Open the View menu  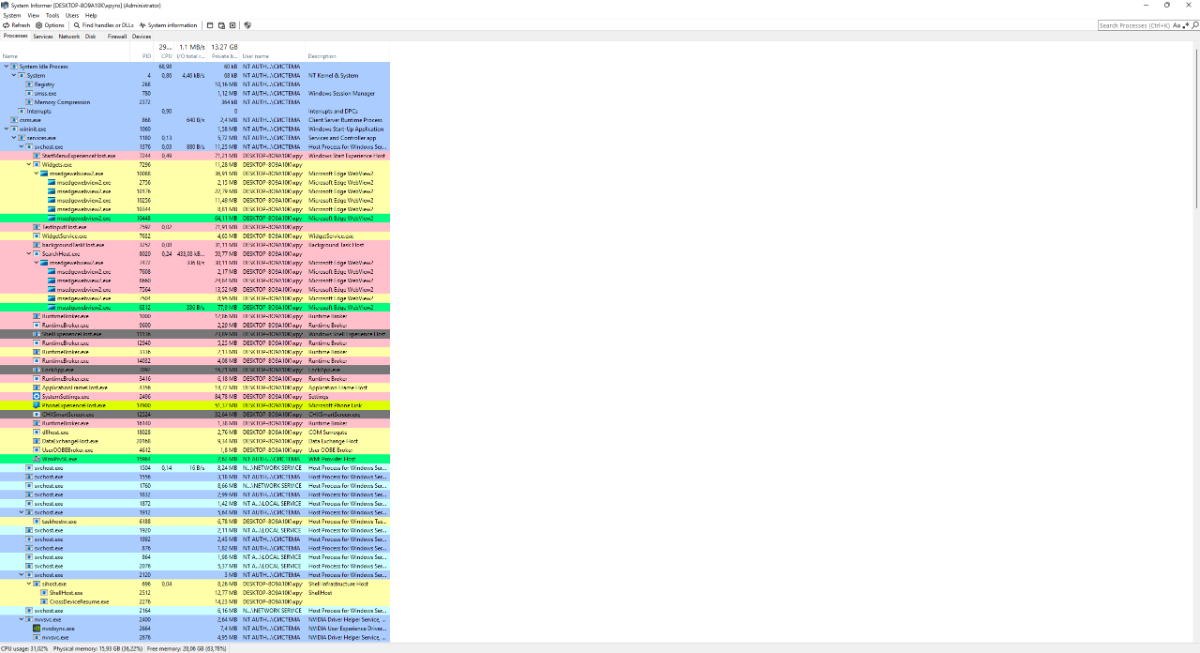(x=34, y=16)
